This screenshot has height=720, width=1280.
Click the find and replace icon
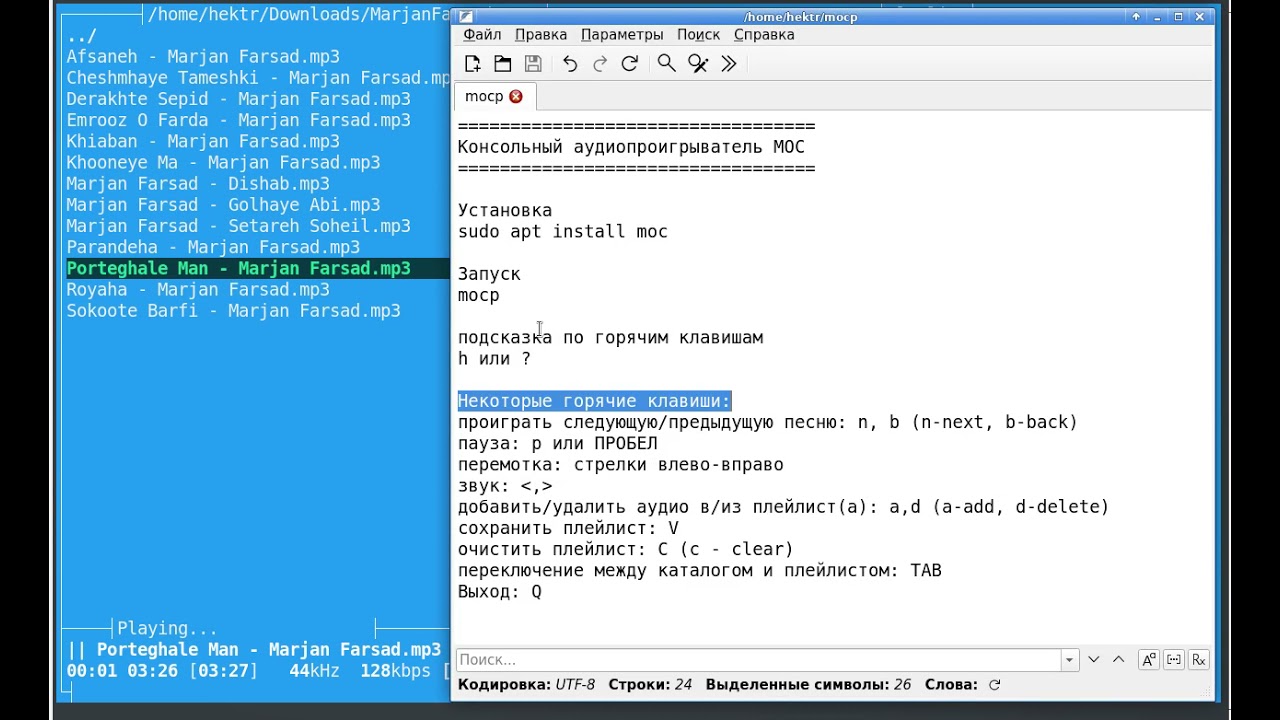click(x=698, y=64)
